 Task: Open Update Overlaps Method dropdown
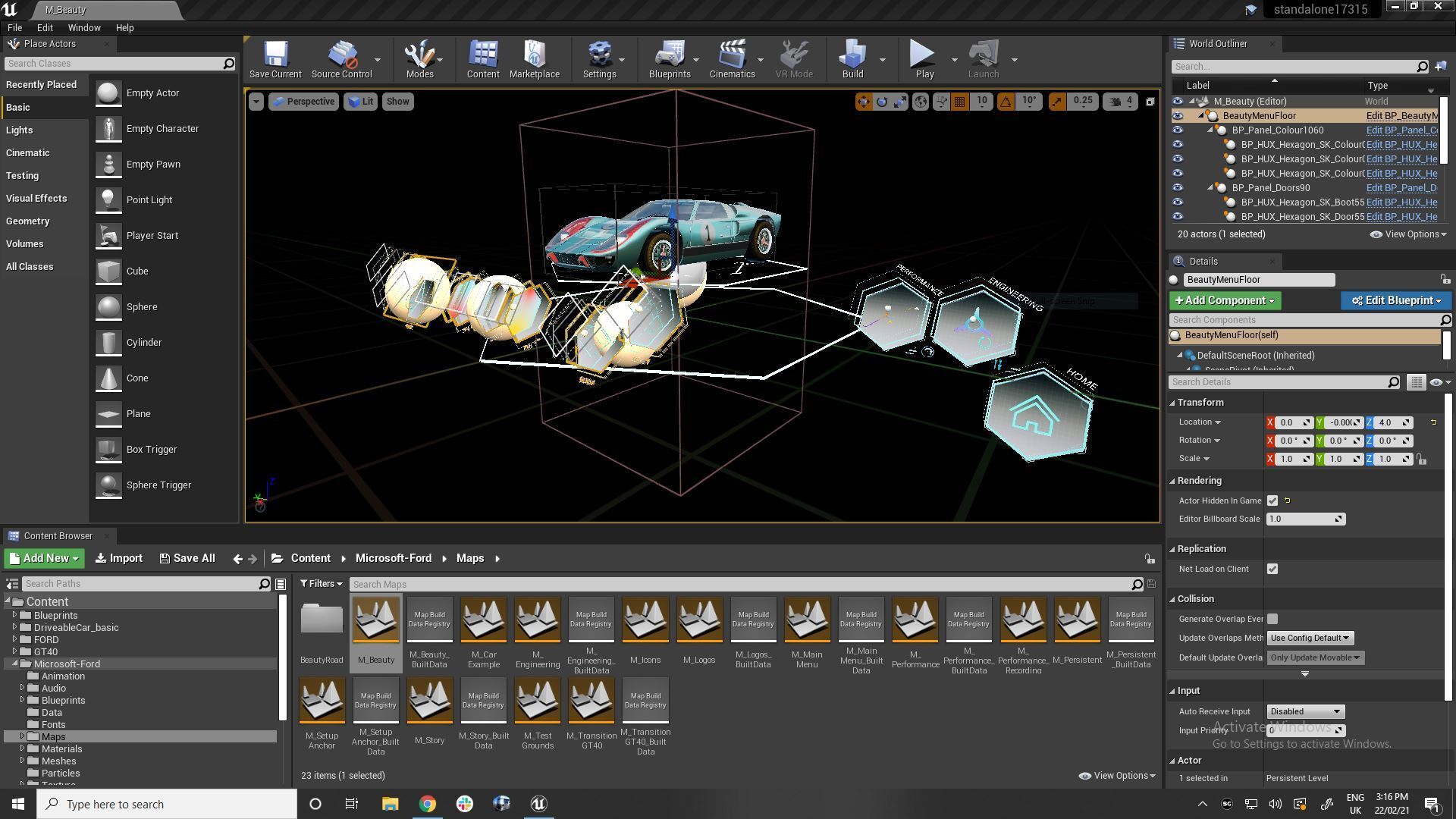[x=1310, y=639]
